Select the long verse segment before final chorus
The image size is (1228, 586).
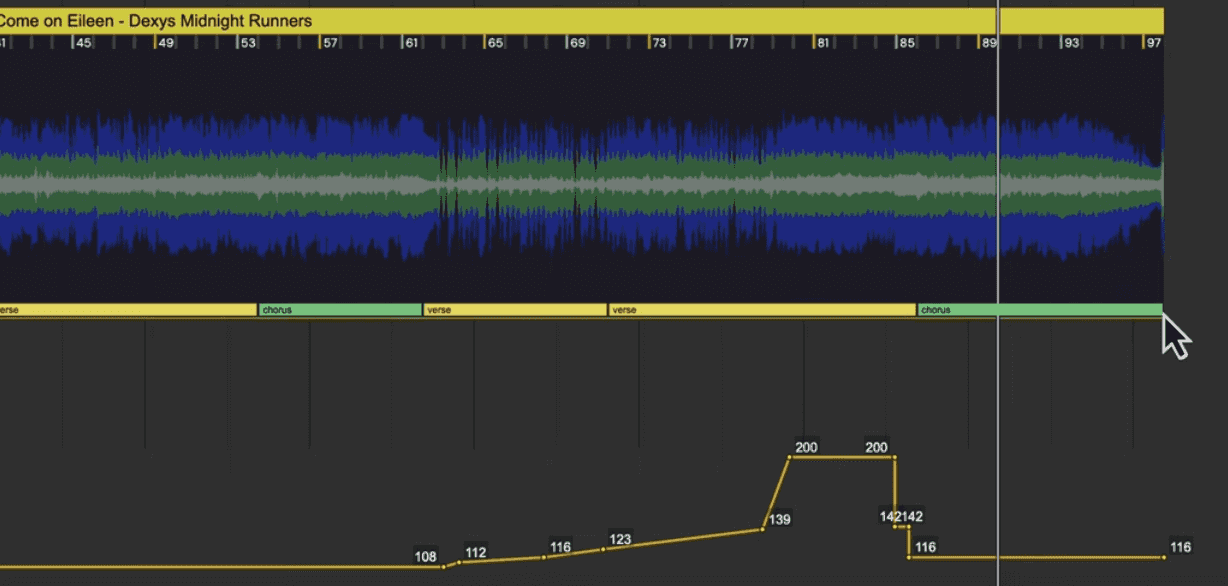pyautogui.click(x=762, y=310)
